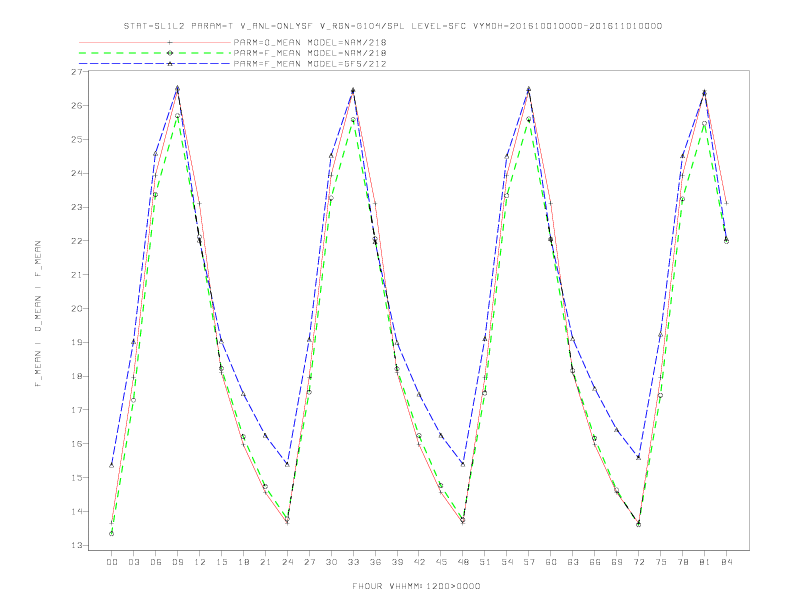The height and width of the screenshot is (612, 792).
Task: Click y-axis tick label 20
Action: [77, 309]
